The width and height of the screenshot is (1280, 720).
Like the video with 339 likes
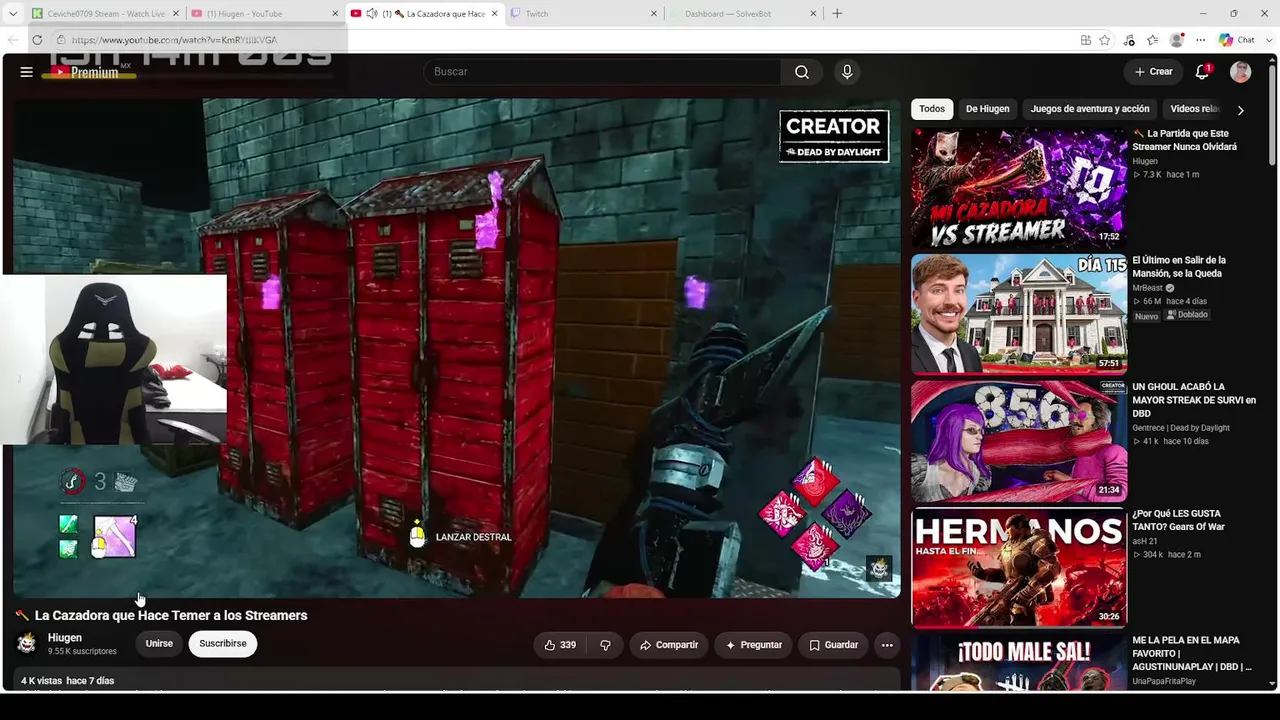click(559, 645)
